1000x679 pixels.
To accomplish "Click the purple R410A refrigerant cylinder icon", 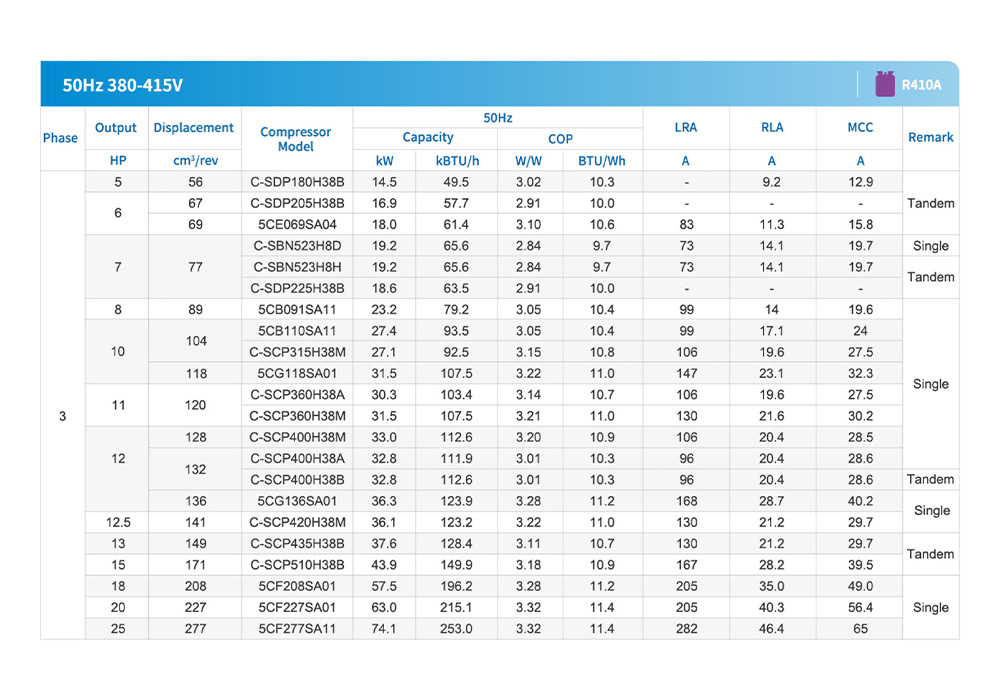I will (x=885, y=84).
